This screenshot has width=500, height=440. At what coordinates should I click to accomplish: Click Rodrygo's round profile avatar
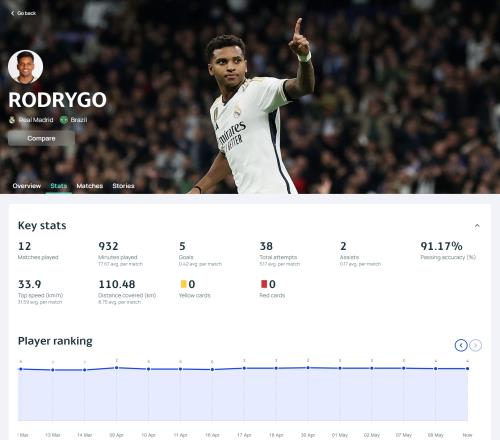(25, 66)
